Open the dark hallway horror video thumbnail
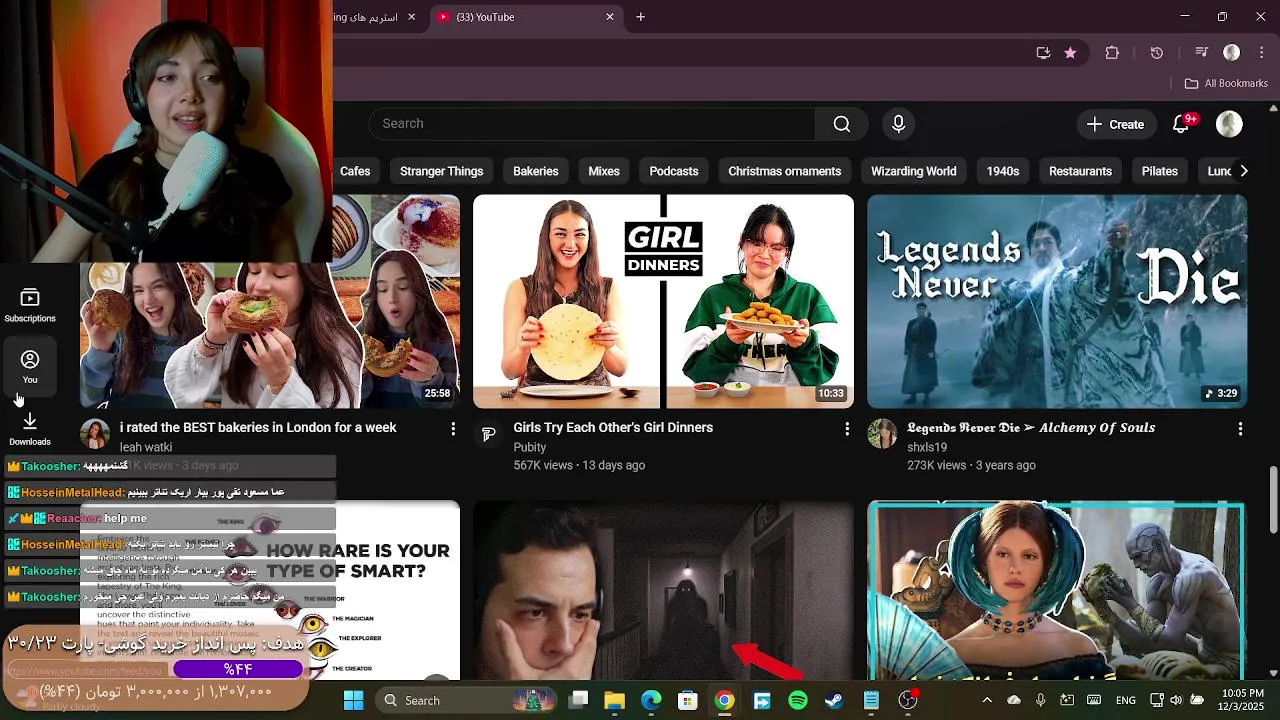Viewport: 1280px width, 720px height. tap(663, 590)
